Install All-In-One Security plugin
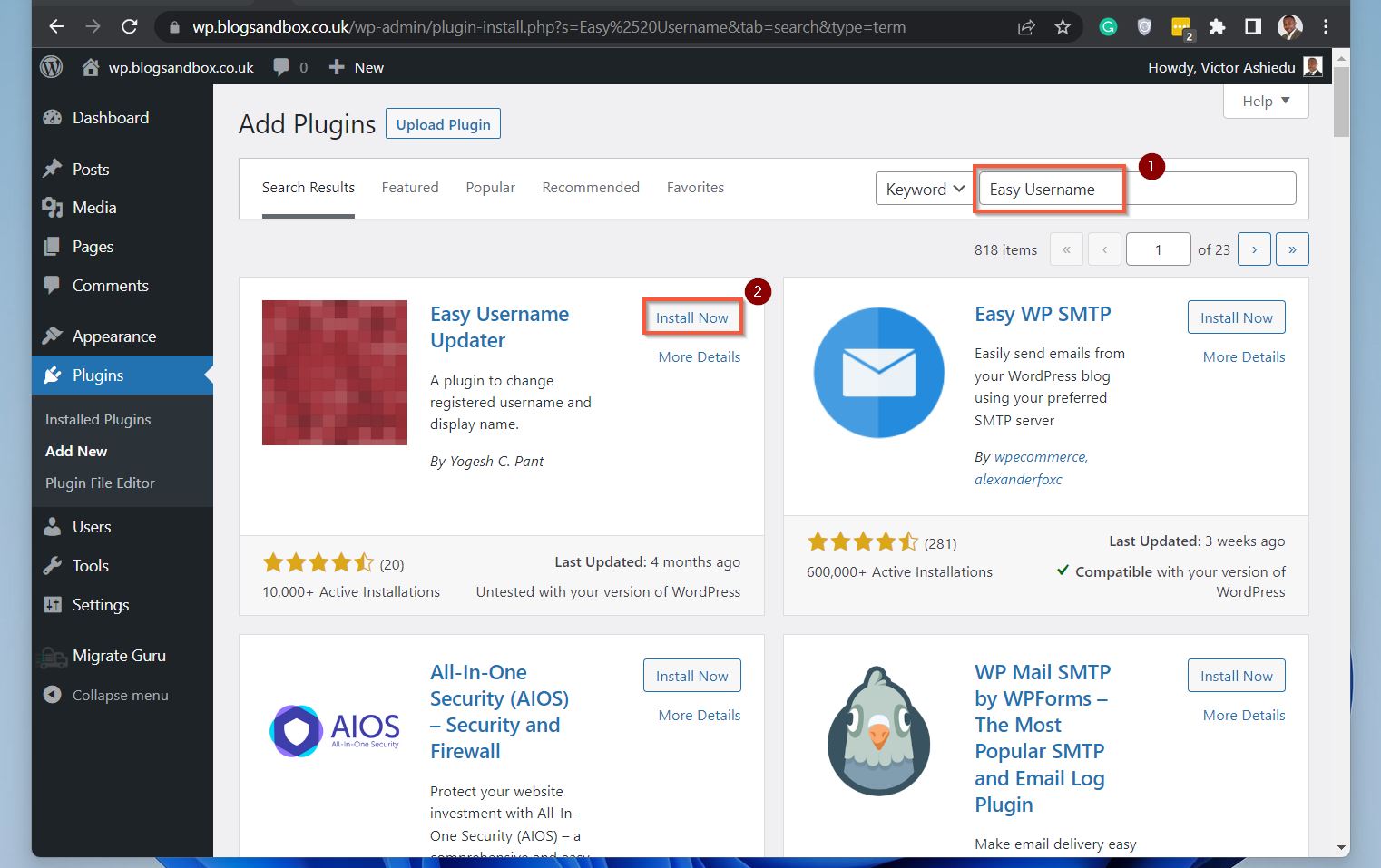 pyautogui.click(x=692, y=676)
